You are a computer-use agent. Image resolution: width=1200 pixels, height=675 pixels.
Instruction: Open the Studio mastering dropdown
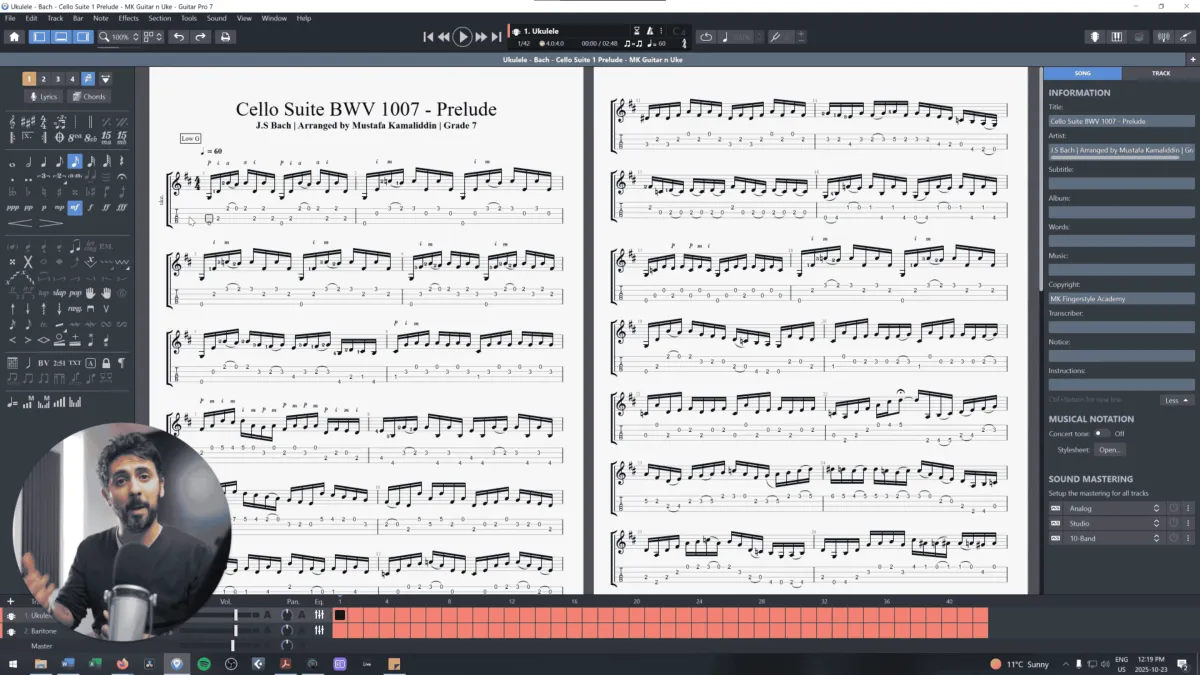1112,523
